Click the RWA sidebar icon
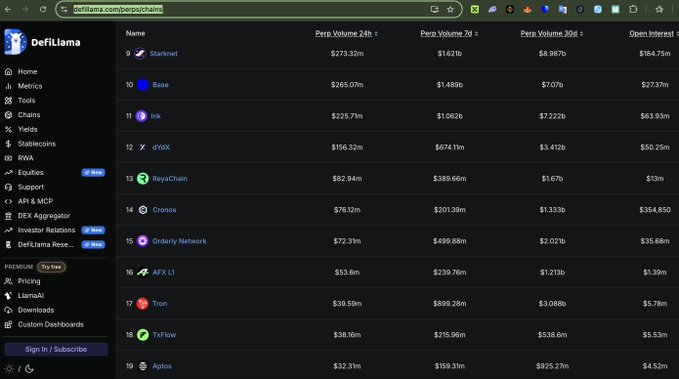This screenshot has height=379, width=679. point(8,158)
